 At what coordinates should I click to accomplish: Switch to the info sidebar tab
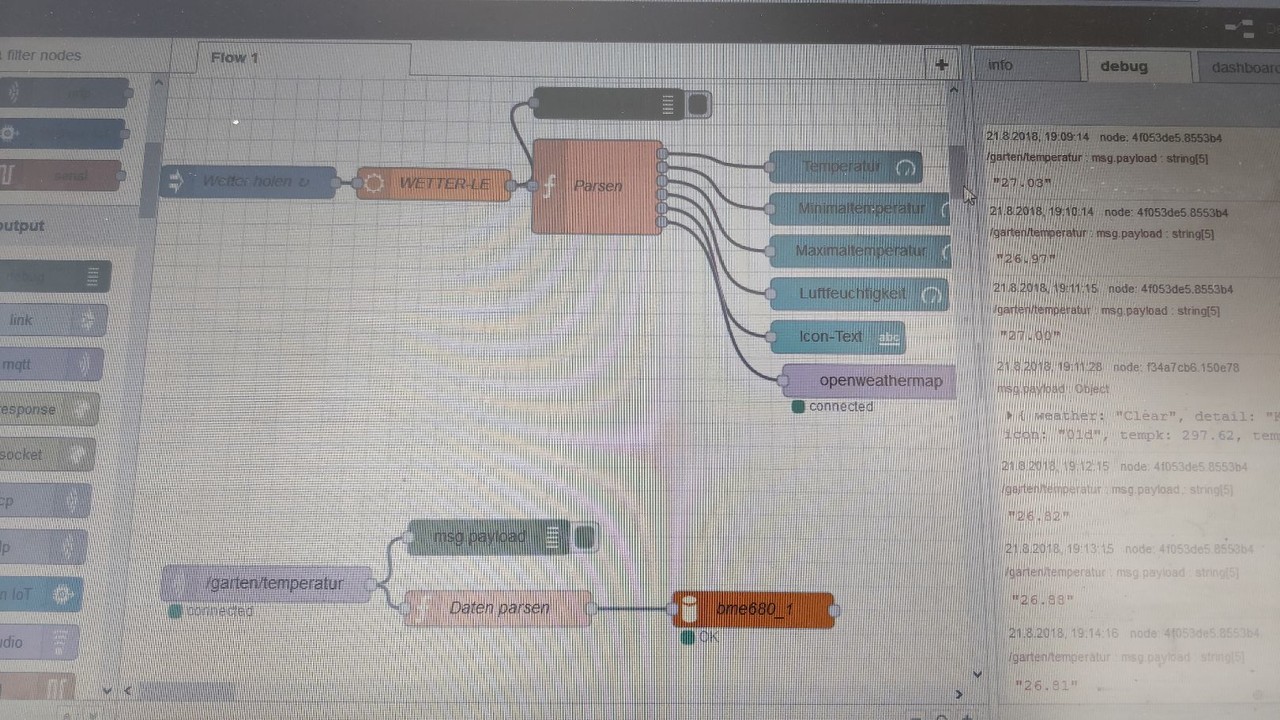click(x=1001, y=65)
